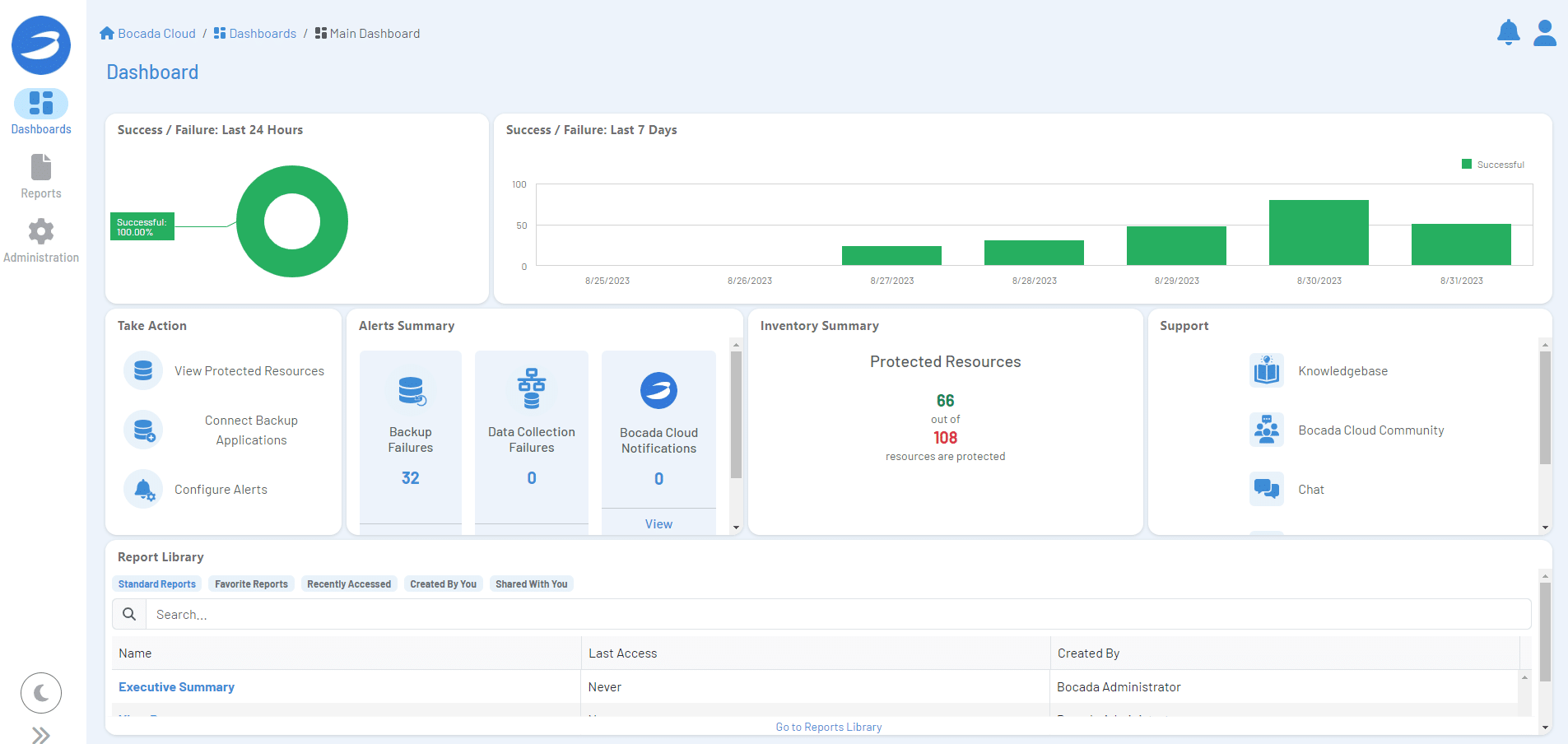Screen dimensions: 1568x744
Task: Click the 8/29/2023 bar
Action: click(x=1176, y=245)
